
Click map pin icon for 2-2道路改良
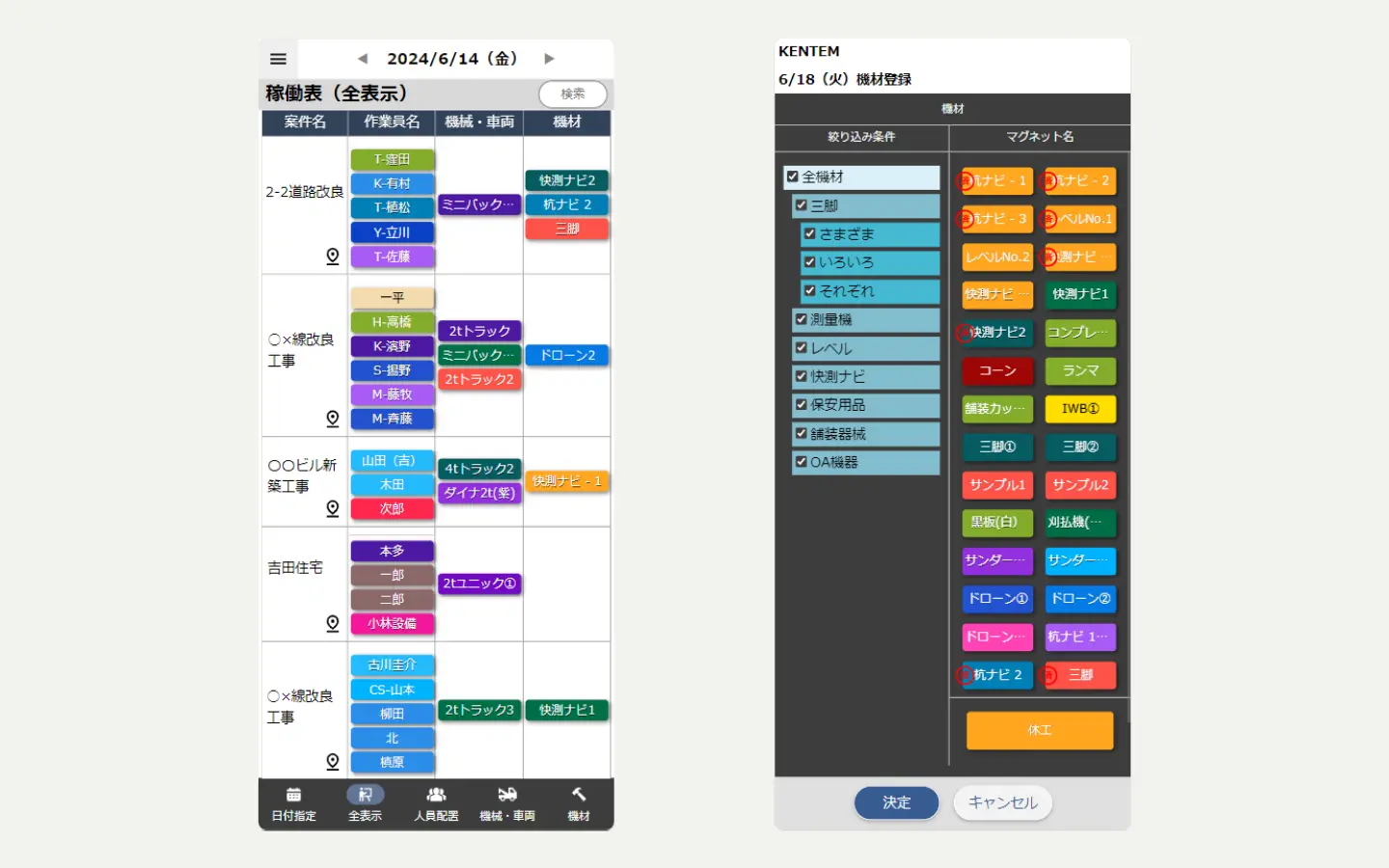tap(333, 256)
